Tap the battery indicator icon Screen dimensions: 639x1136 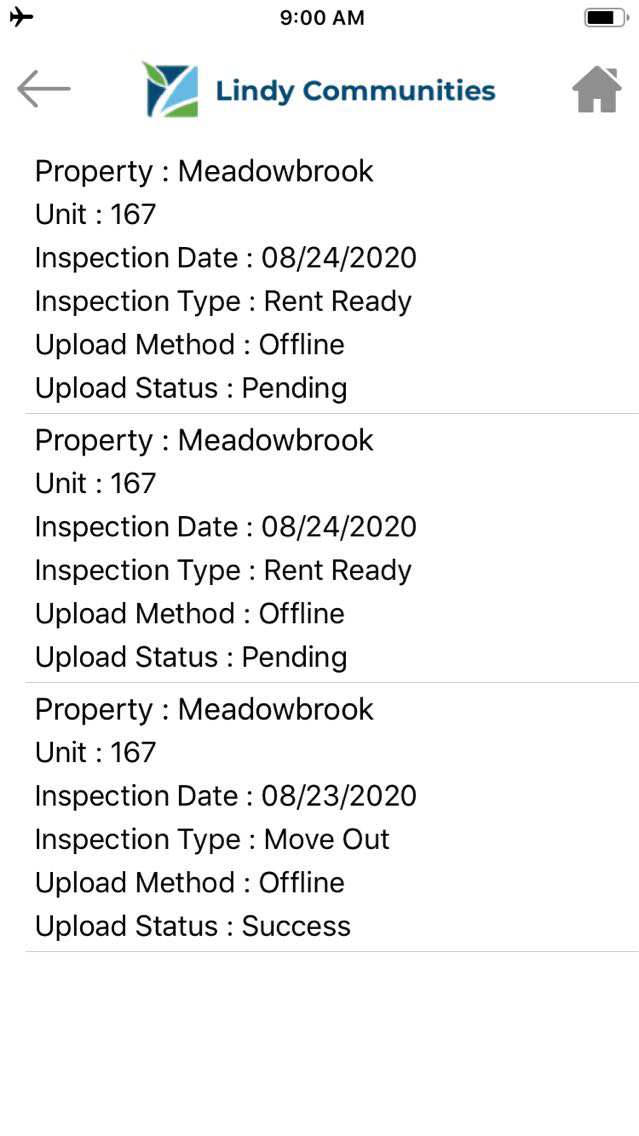(x=606, y=17)
